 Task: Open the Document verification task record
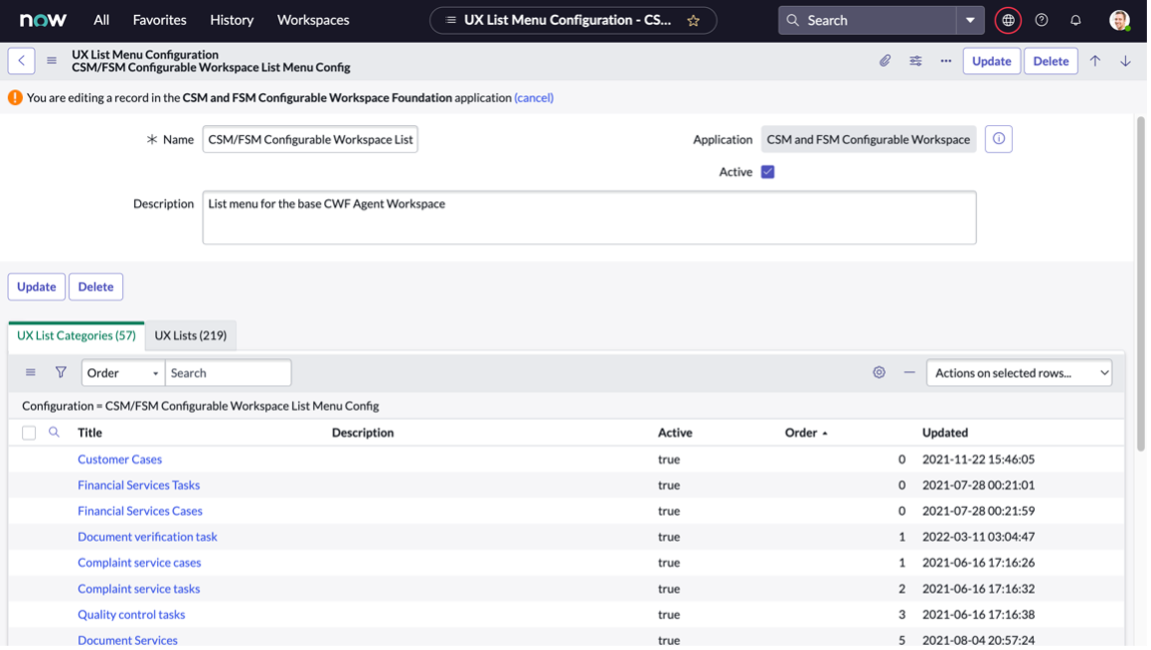148,537
